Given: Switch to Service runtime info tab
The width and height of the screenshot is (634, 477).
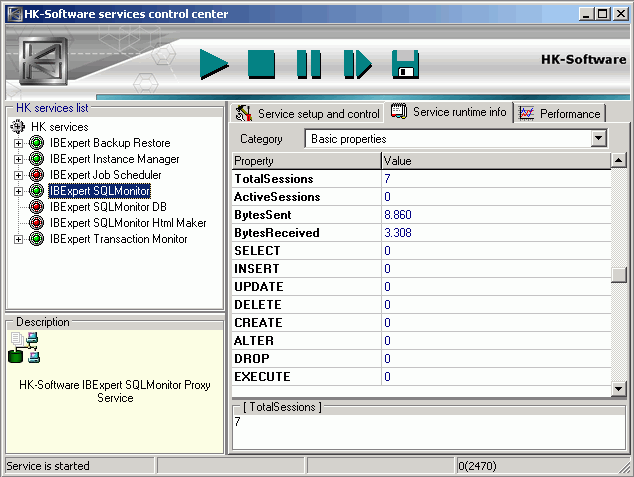Looking at the screenshot, I should pyautogui.click(x=448, y=112).
